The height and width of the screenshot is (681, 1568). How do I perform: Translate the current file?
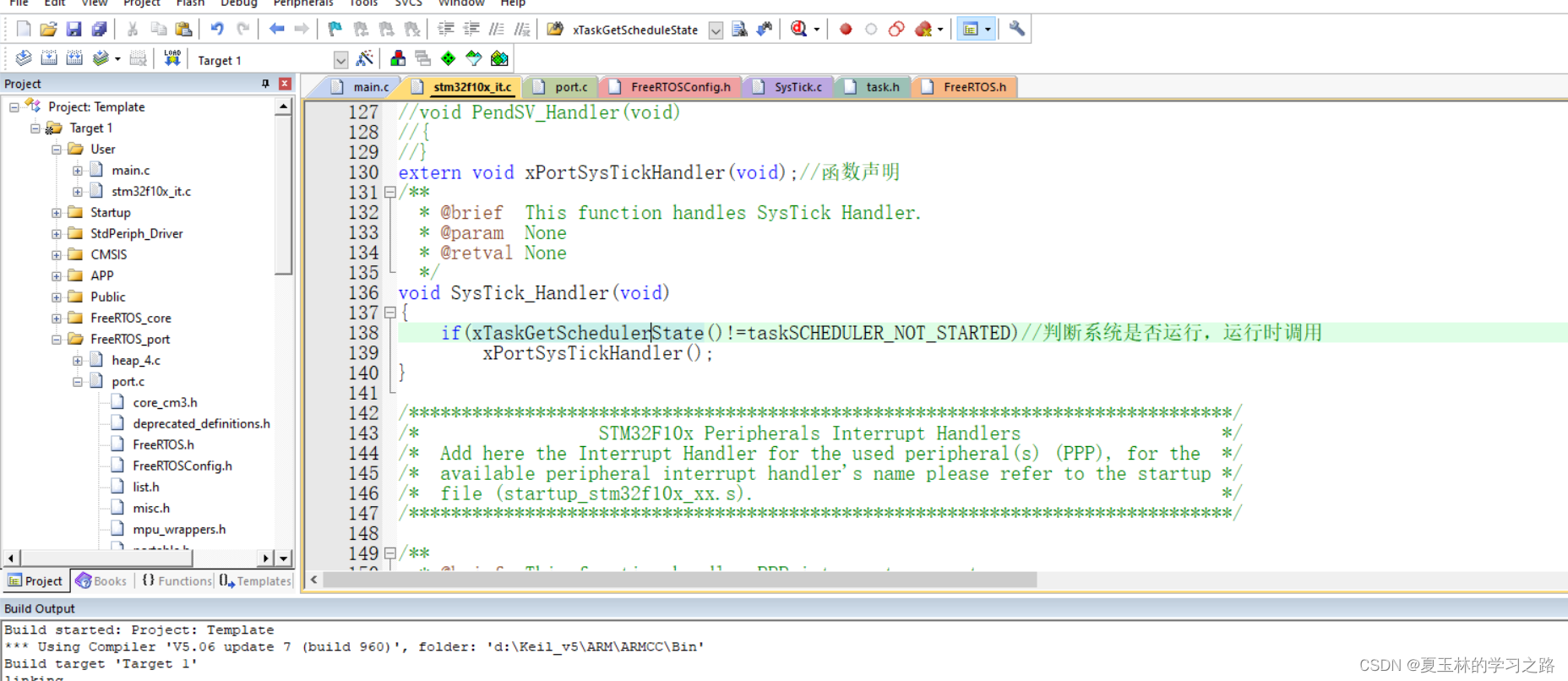point(24,58)
